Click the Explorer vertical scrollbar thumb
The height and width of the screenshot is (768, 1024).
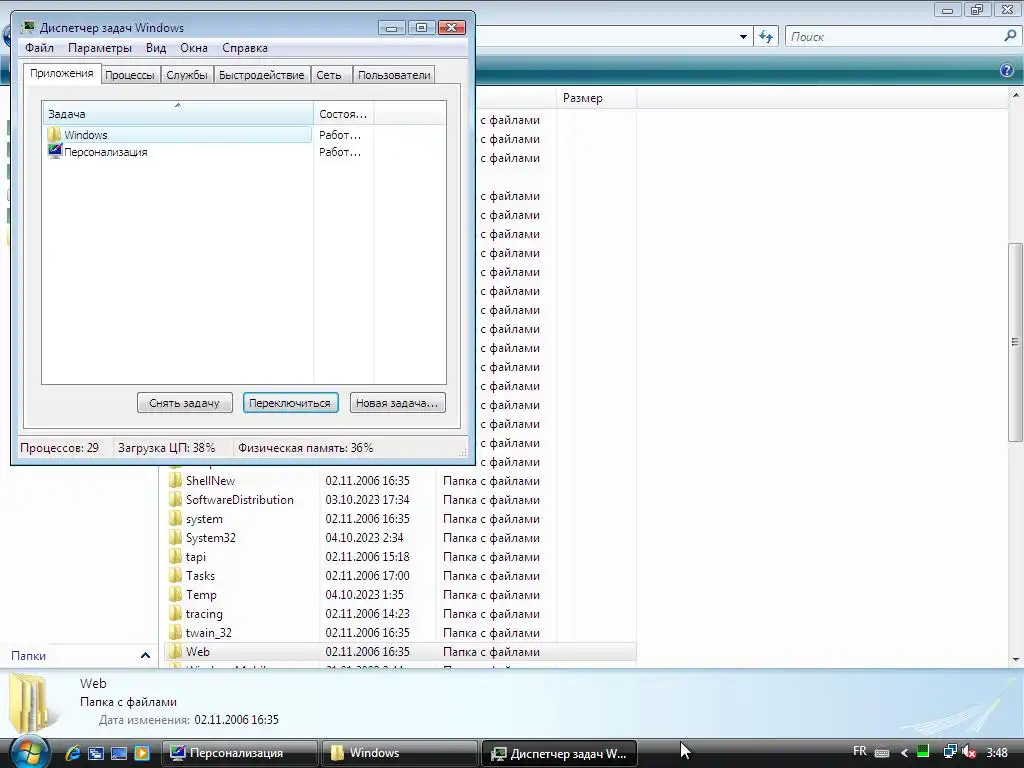pos(1015,342)
